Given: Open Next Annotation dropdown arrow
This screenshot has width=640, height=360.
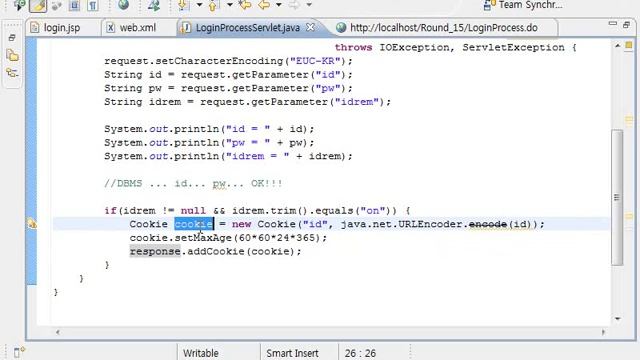Looking at the screenshot, I should (199, 5).
